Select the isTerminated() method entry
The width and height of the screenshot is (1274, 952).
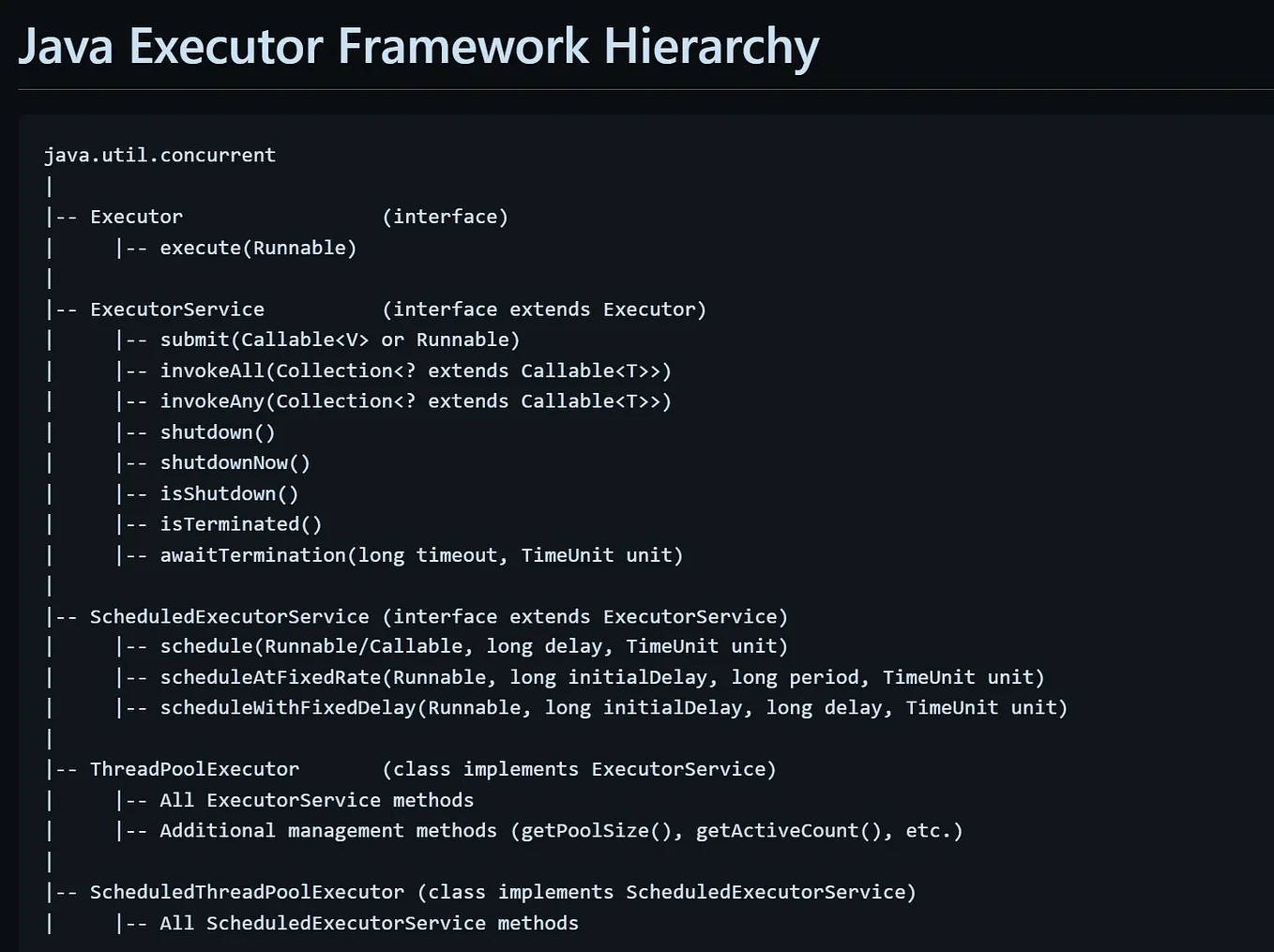pyautogui.click(x=240, y=523)
